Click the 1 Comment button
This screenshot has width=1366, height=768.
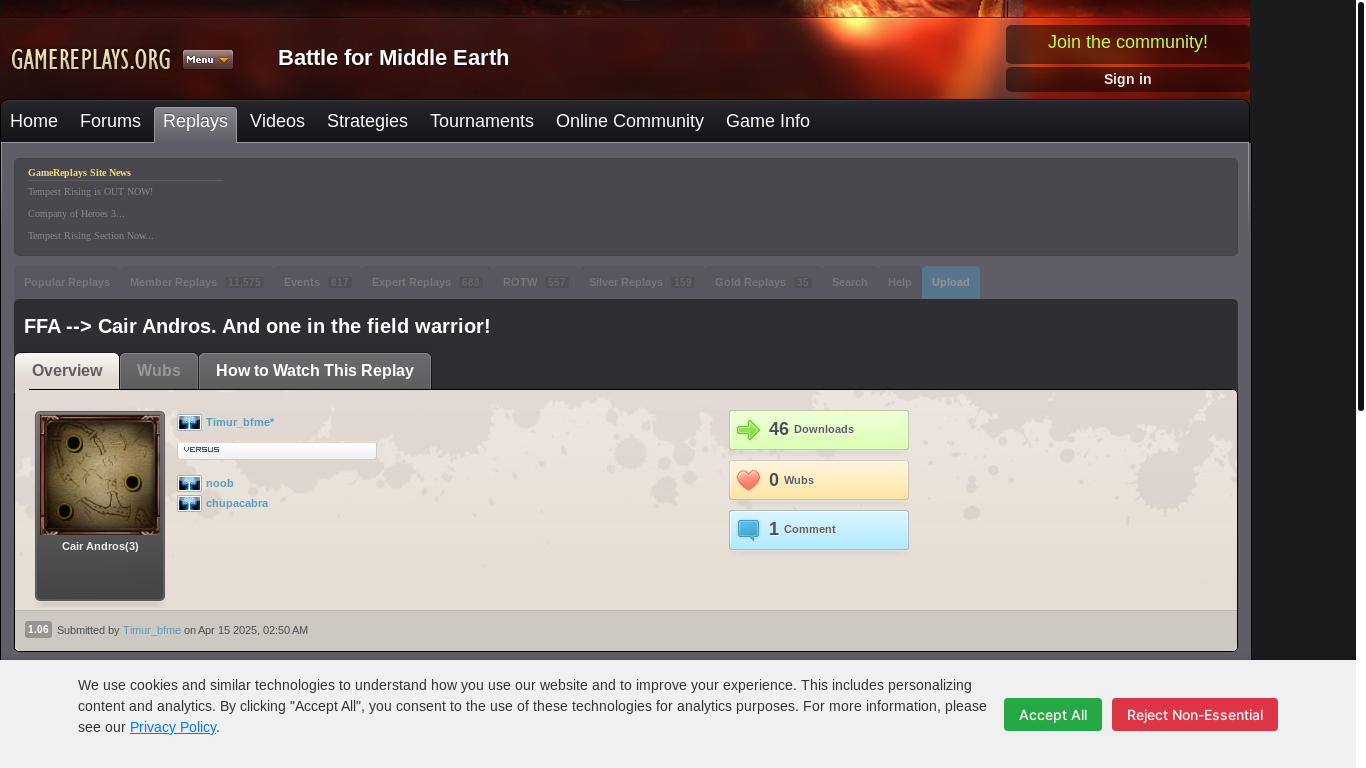(819, 530)
